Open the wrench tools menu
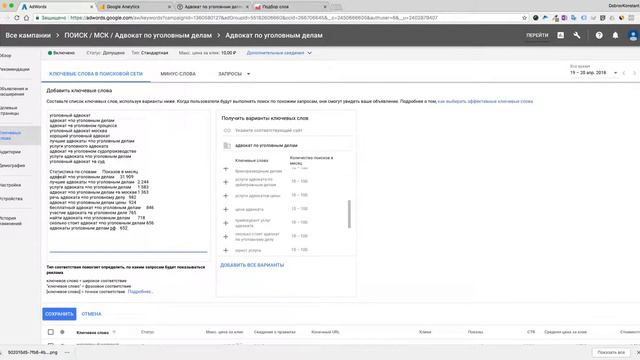Screen dimensions: 640x360 (x=577, y=36)
